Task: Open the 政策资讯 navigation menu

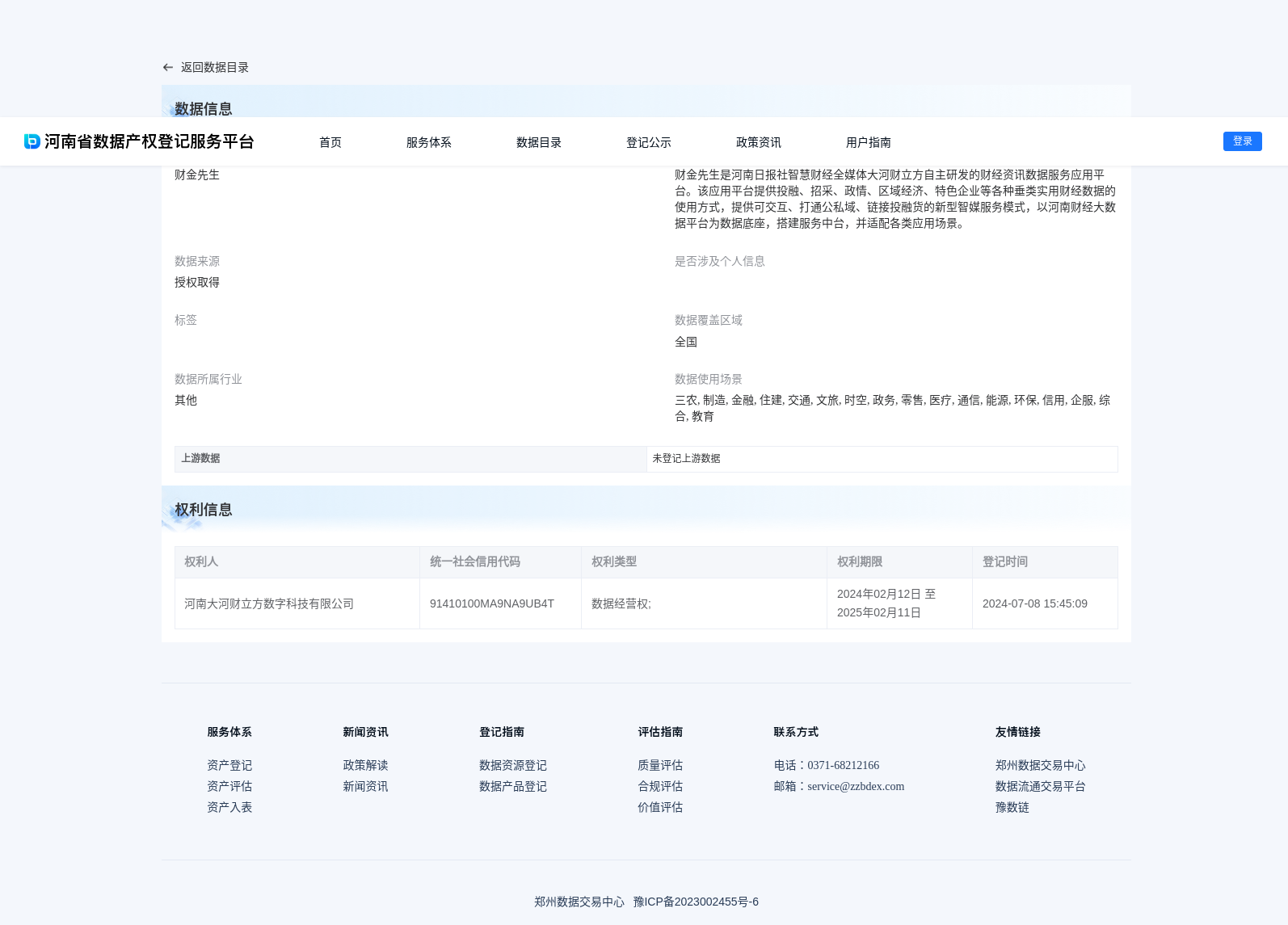Action: (x=759, y=142)
